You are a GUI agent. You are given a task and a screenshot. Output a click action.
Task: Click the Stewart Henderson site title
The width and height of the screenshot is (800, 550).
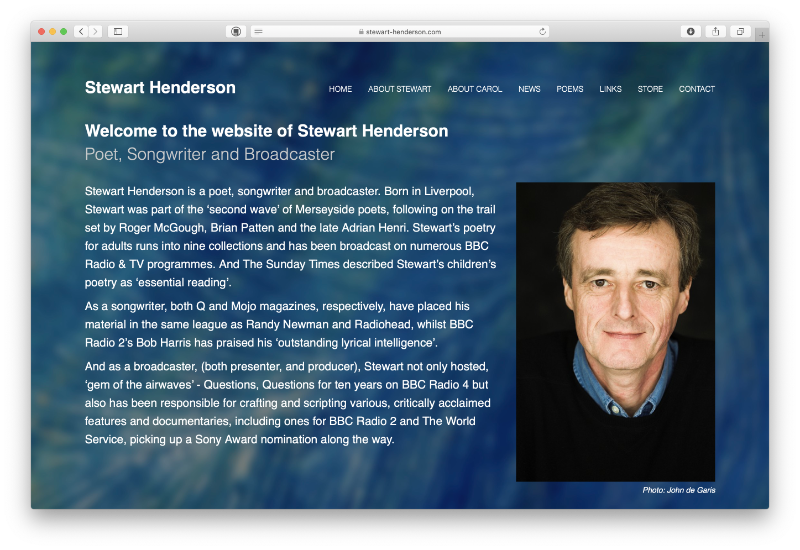(160, 87)
